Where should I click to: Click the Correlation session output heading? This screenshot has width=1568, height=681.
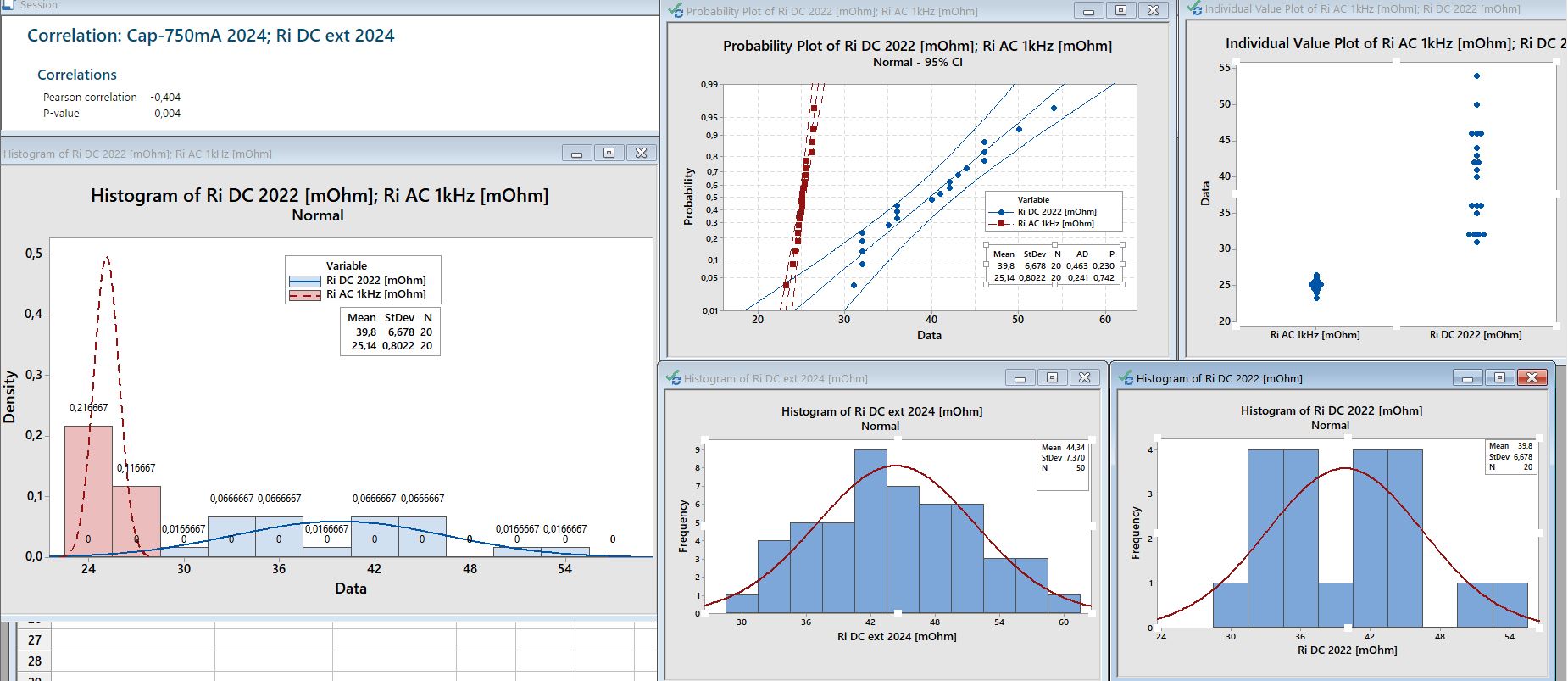pos(210,36)
